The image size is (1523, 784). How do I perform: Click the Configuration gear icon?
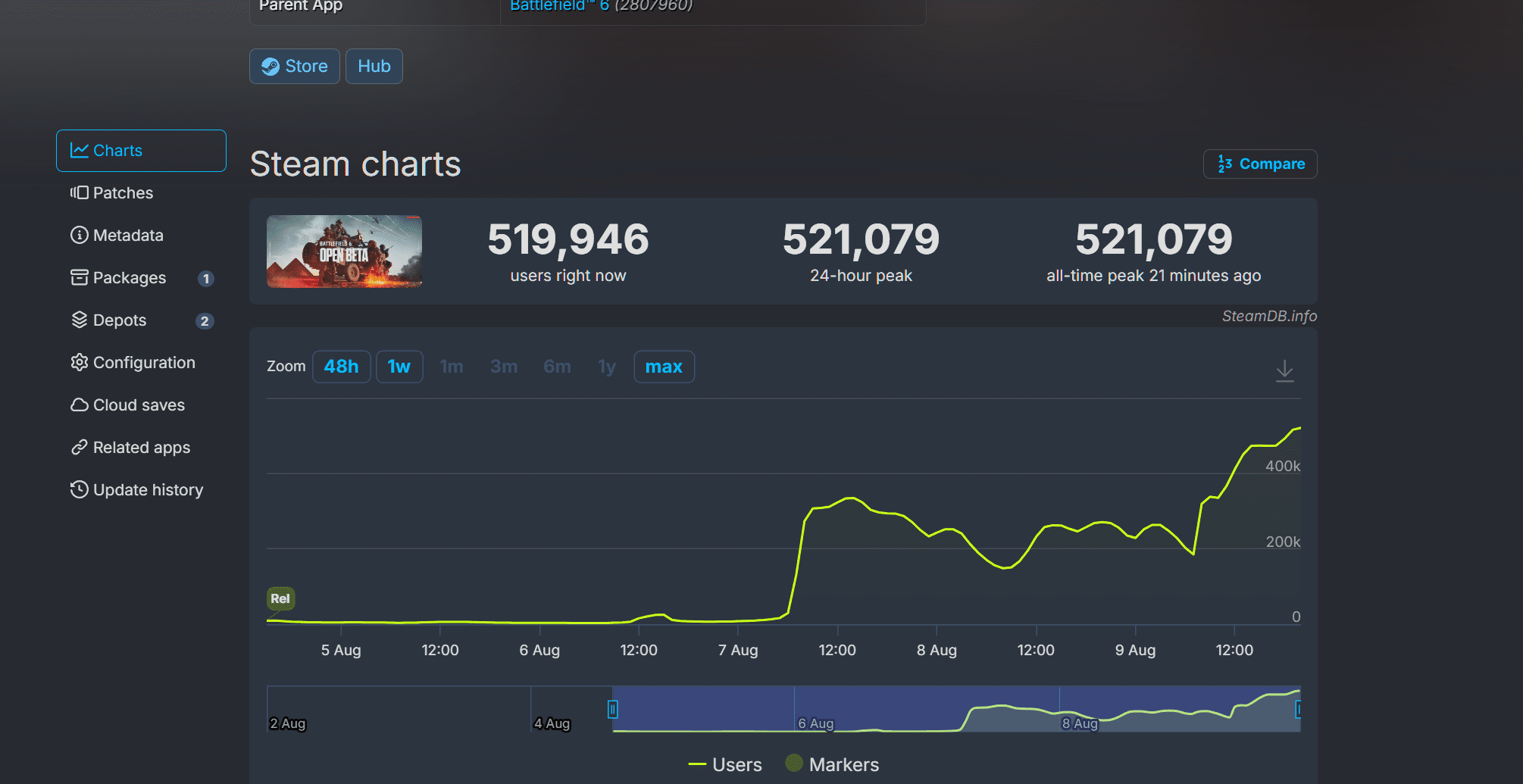pos(80,363)
